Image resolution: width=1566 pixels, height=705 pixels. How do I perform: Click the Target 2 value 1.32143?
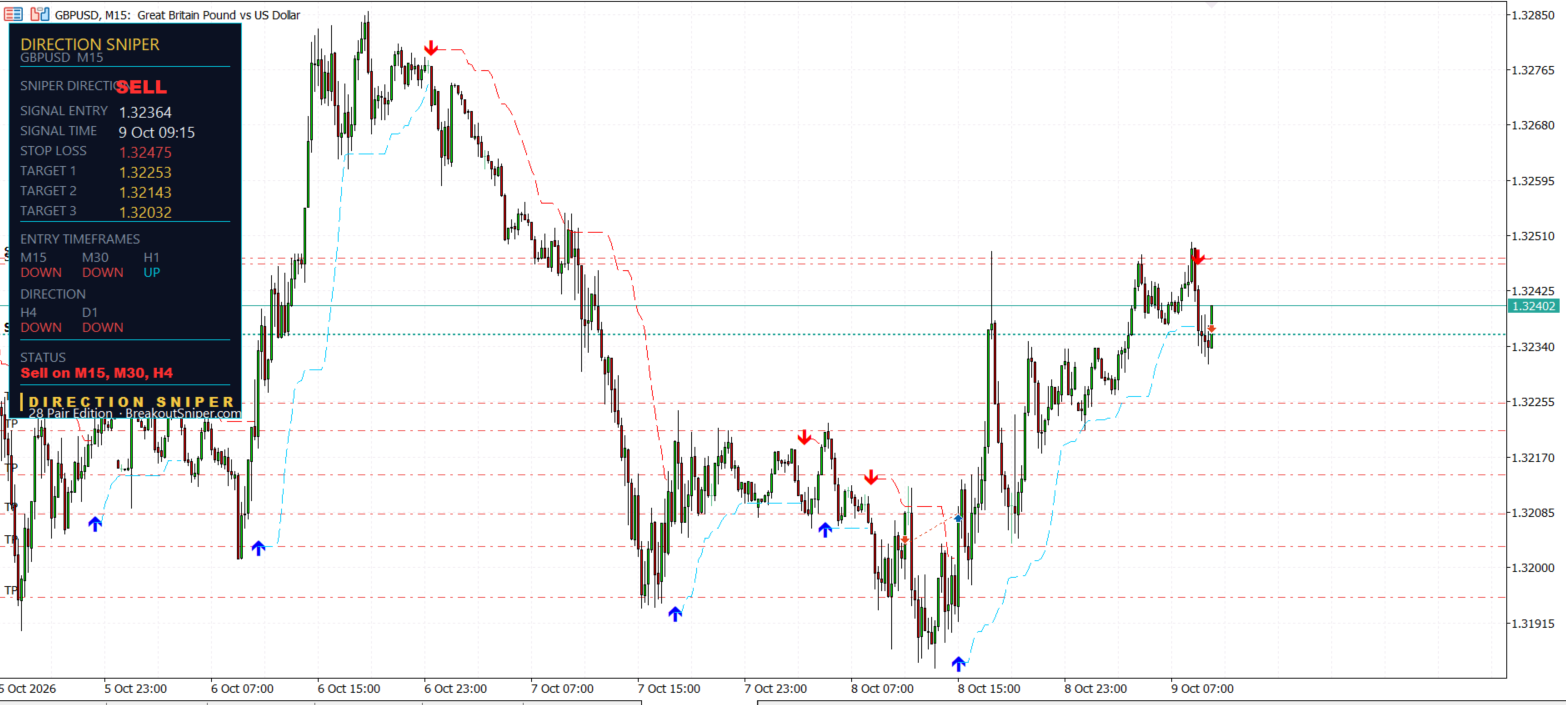(x=145, y=192)
